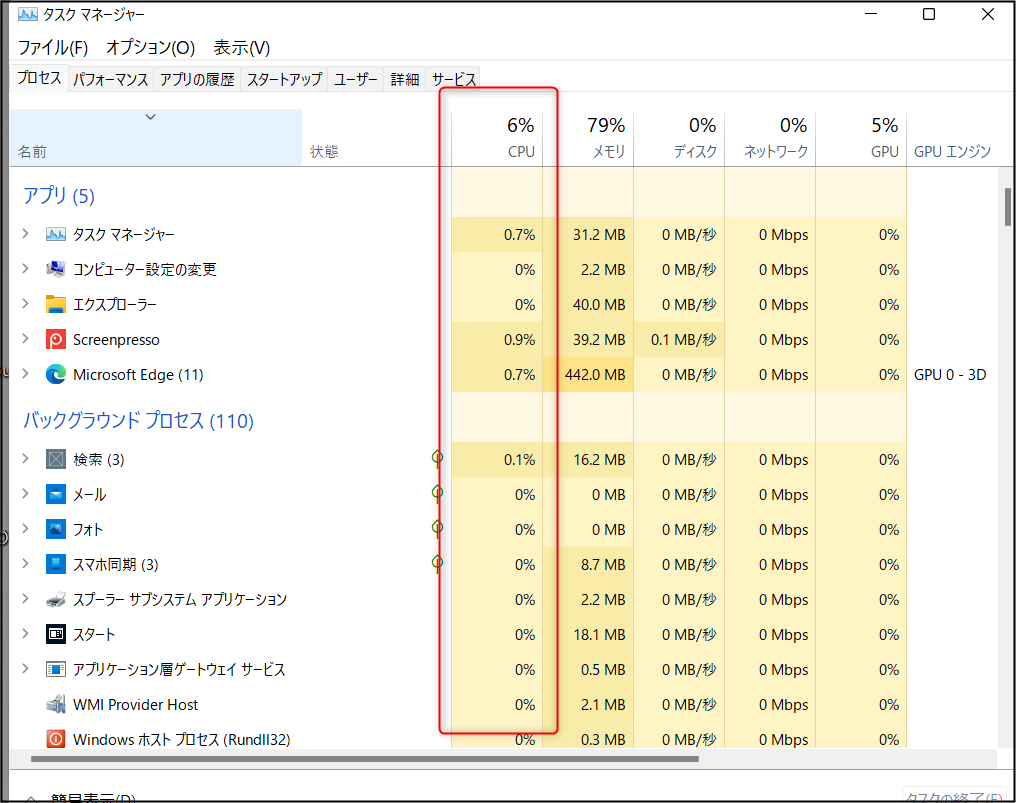
Task: Sort by the ディスク column header
Action: 679,137
